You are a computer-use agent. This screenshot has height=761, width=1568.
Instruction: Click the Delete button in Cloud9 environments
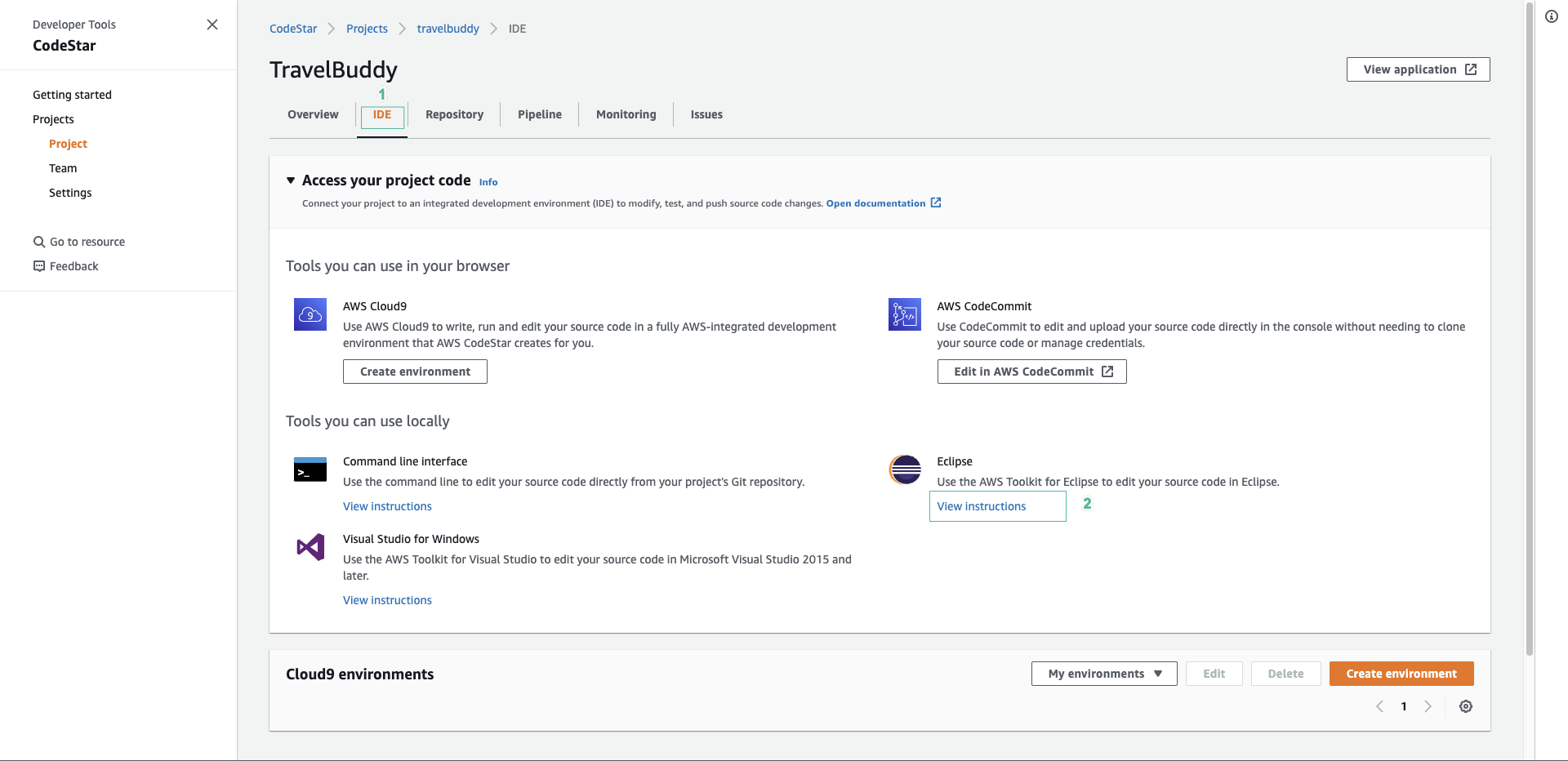[1286, 674]
